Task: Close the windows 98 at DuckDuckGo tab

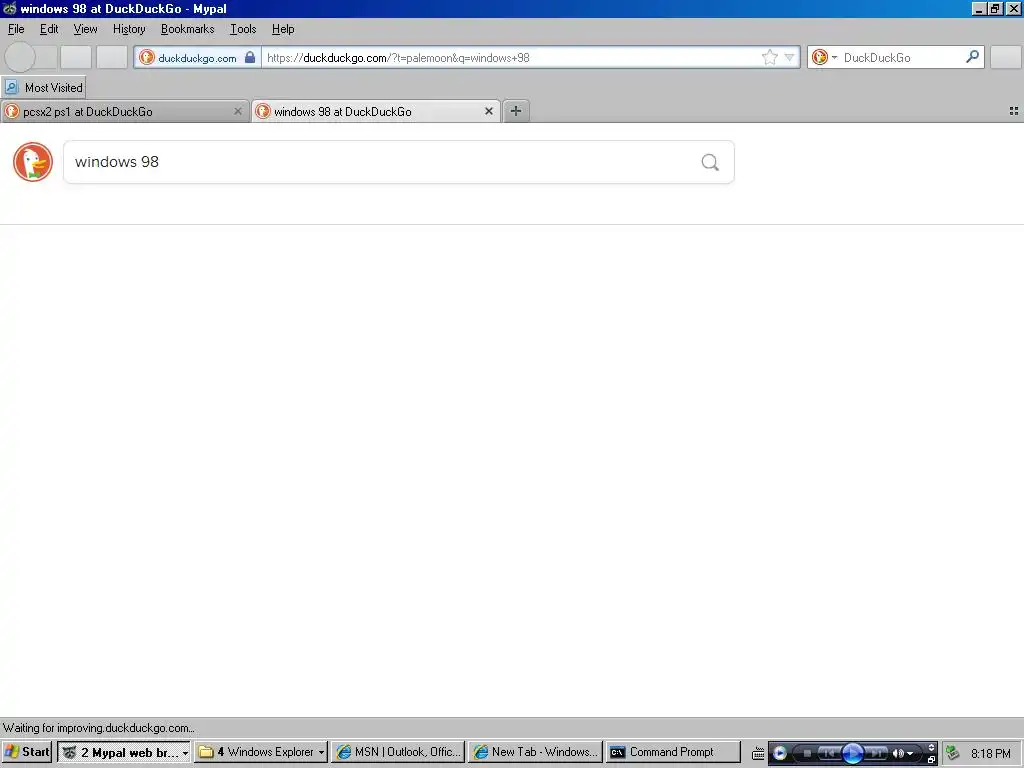Action: (488, 112)
